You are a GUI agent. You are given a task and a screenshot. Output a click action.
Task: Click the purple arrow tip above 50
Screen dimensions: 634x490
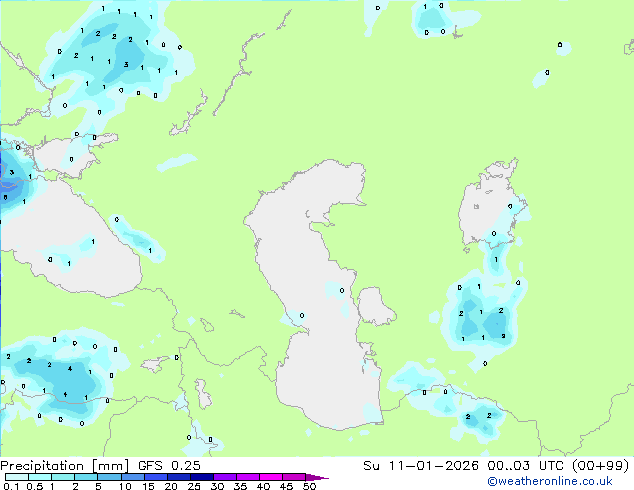tap(317, 477)
